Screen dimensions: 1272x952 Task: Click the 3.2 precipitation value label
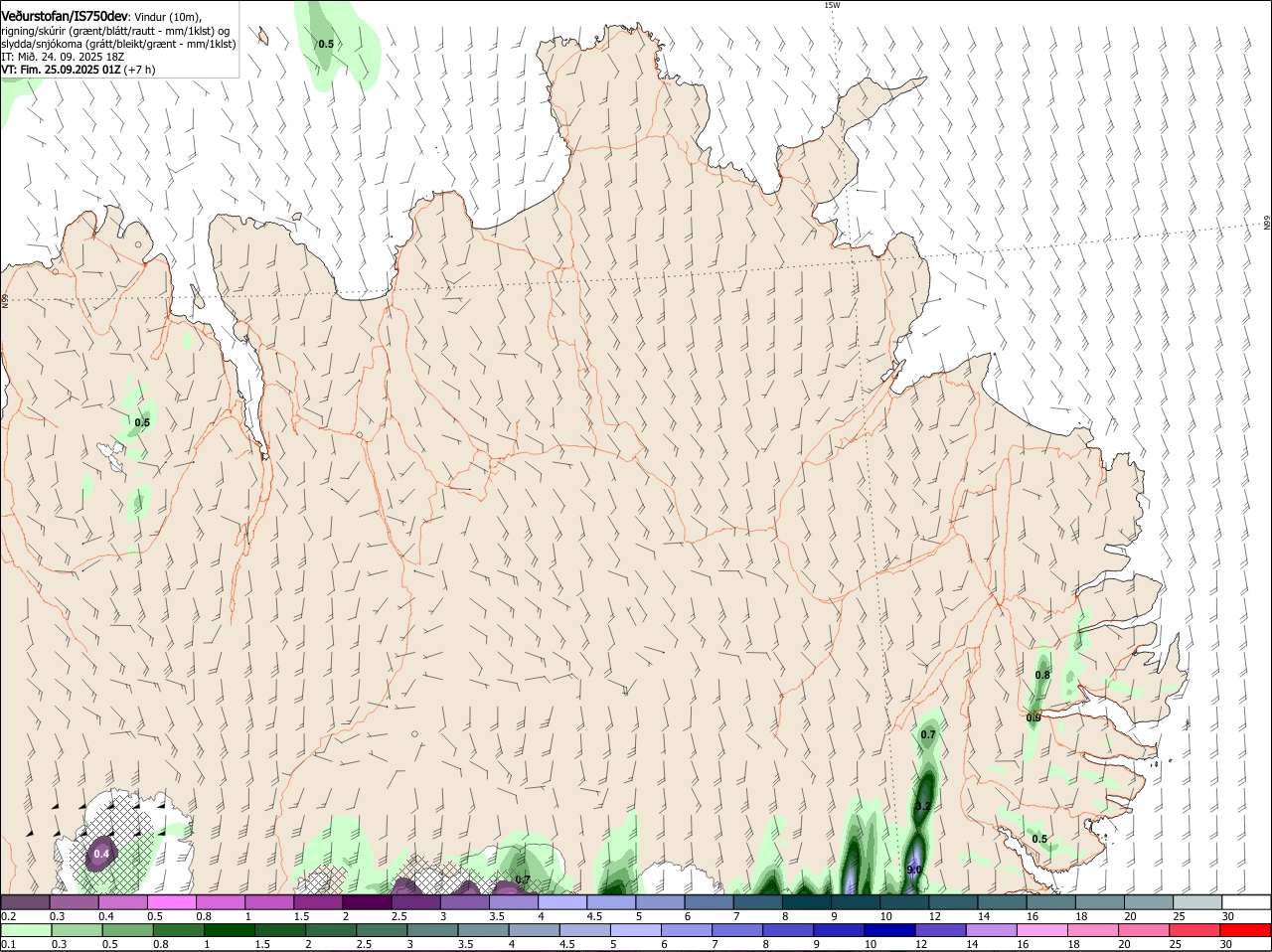[x=922, y=806]
